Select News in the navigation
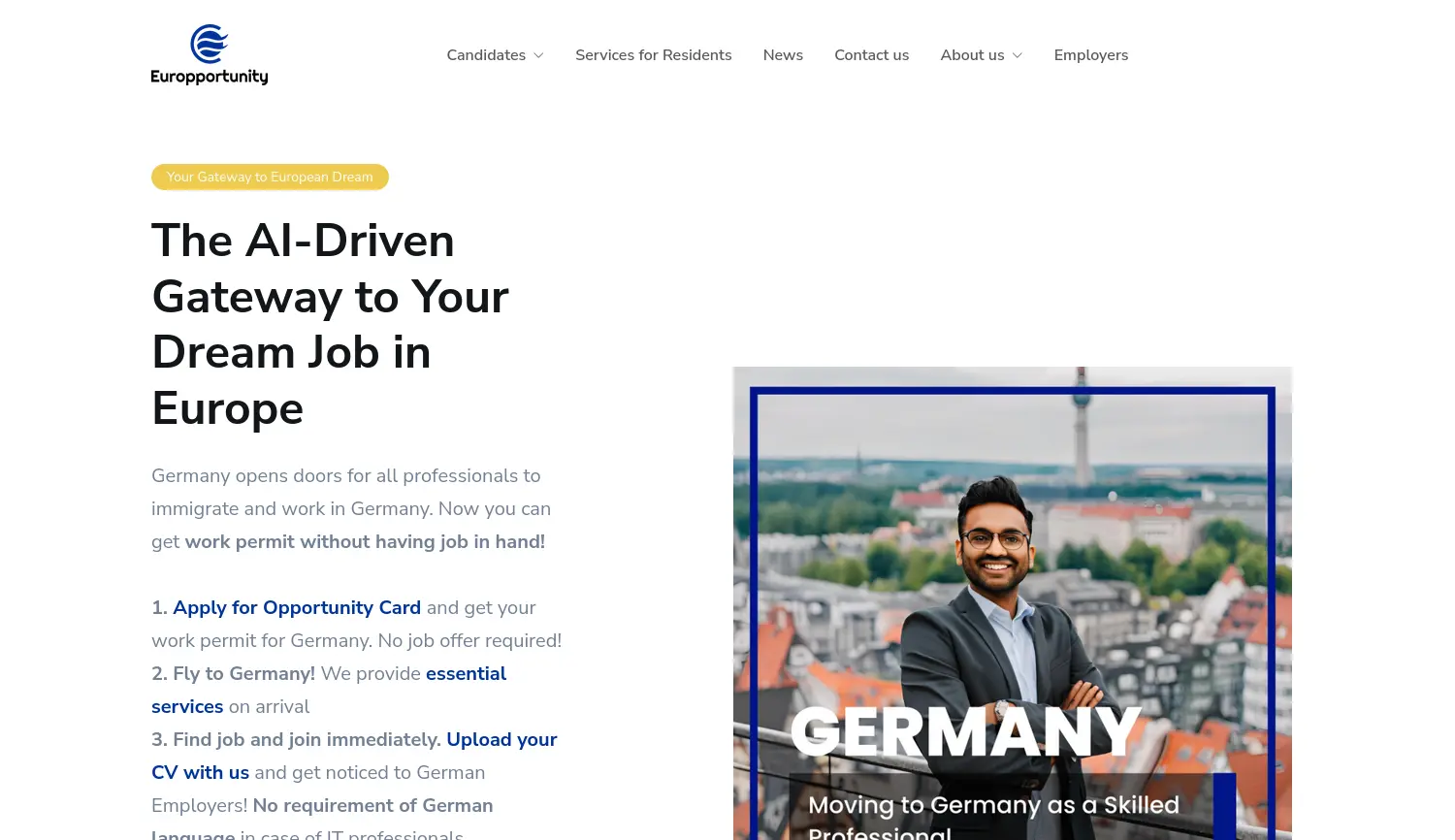Image resolution: width=1455 pixels, height=840 pixels. pyautogui.click(x=783, y=55)
